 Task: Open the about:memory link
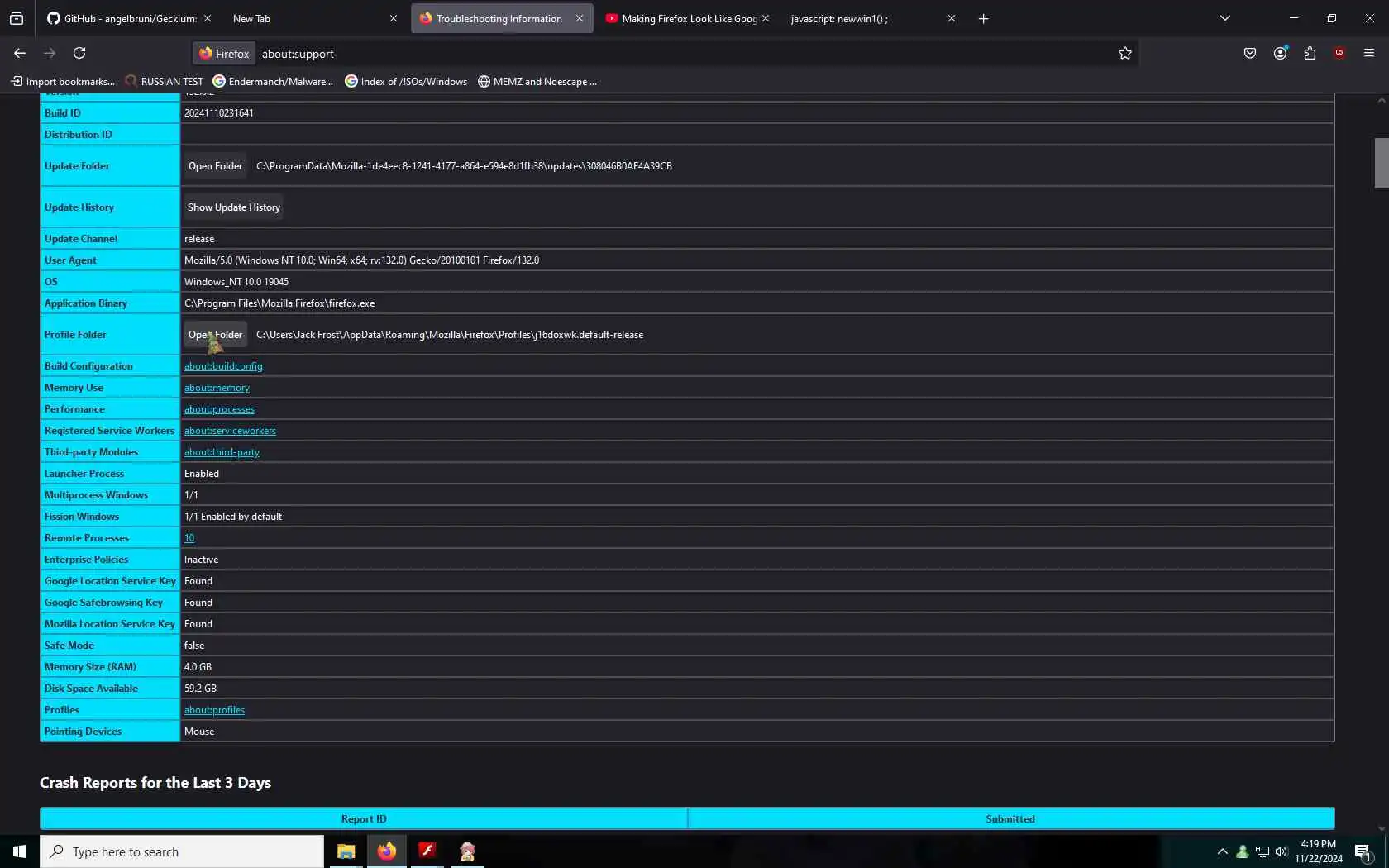(x=217, y=388)
